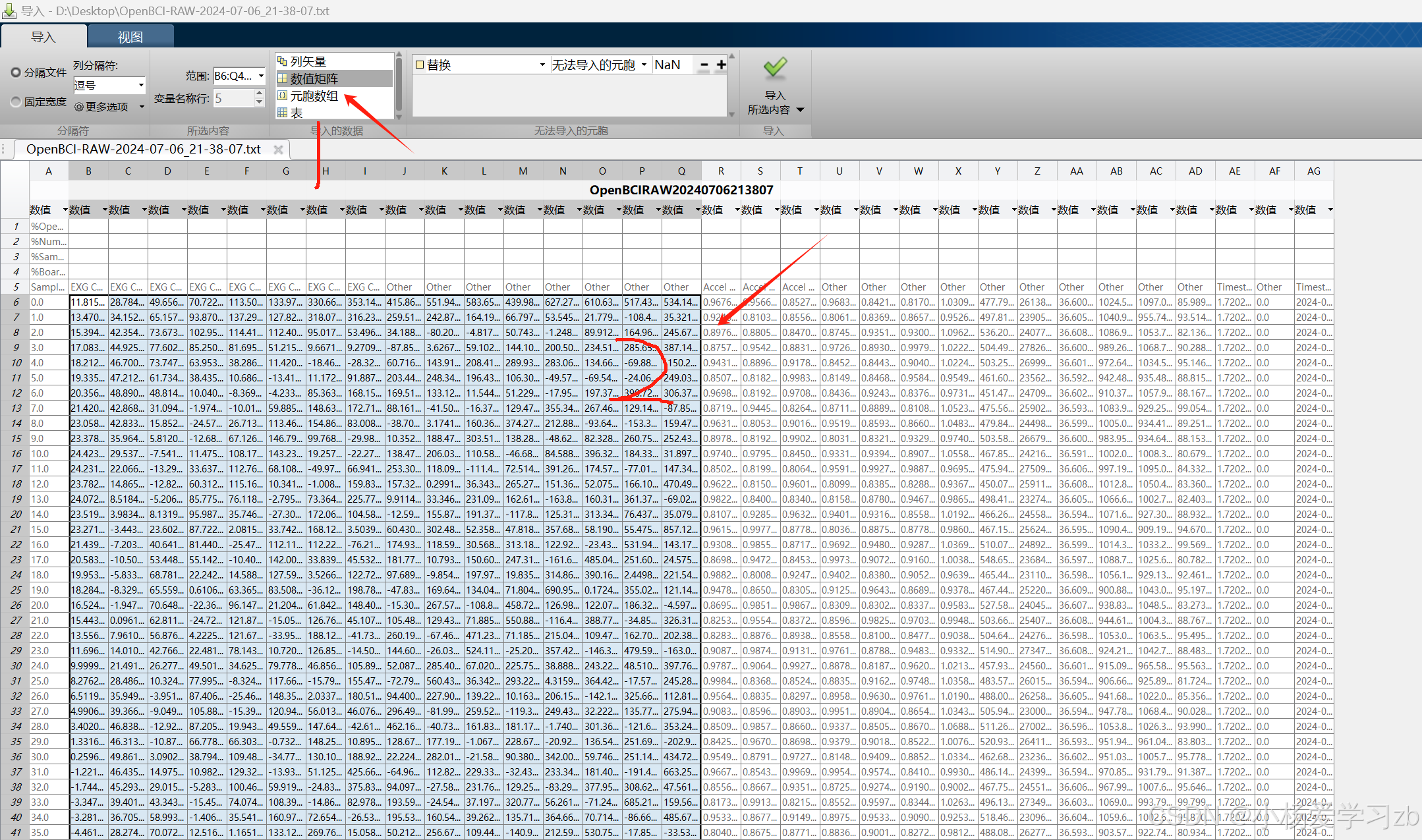Expand 导入所选内容 button arrow
The width and height of the screenshot is (1422, 840).
(x=801, y=110)
